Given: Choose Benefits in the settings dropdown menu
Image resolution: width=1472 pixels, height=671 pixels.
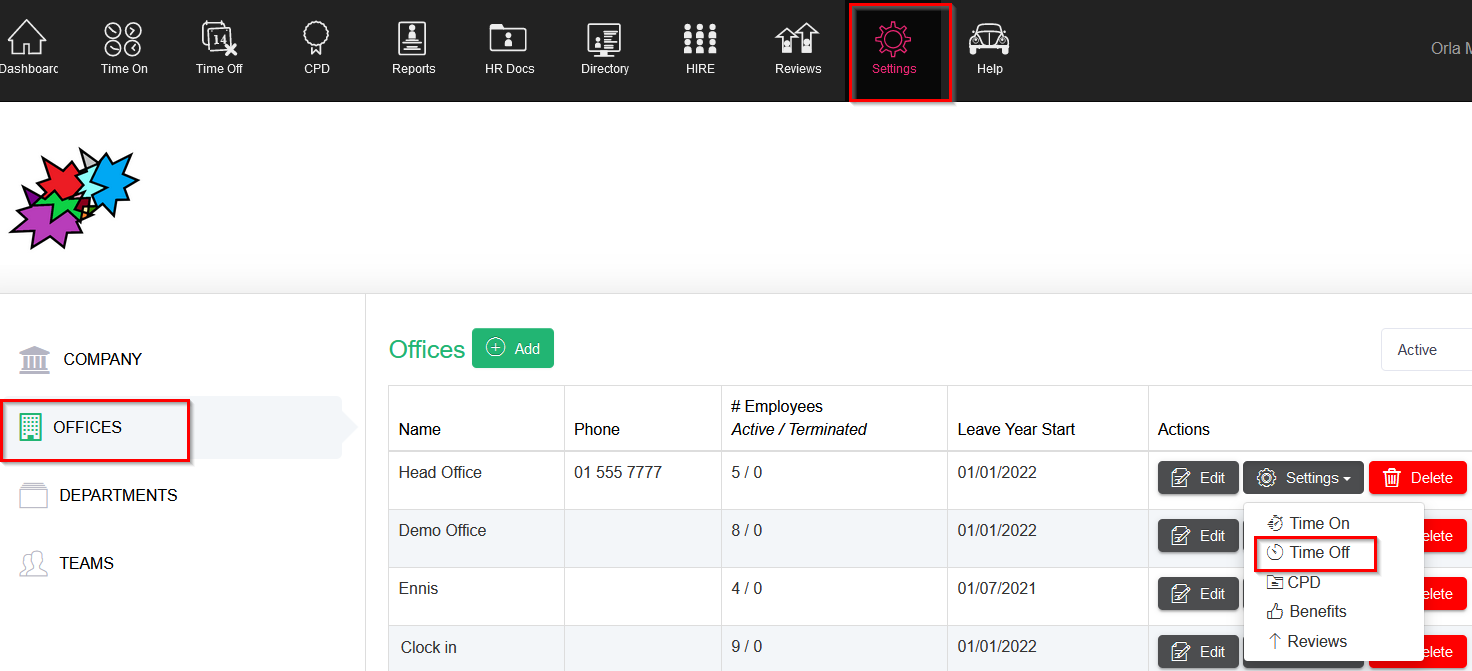Looking at the screenshot, I should click(x=1316, y=611).
